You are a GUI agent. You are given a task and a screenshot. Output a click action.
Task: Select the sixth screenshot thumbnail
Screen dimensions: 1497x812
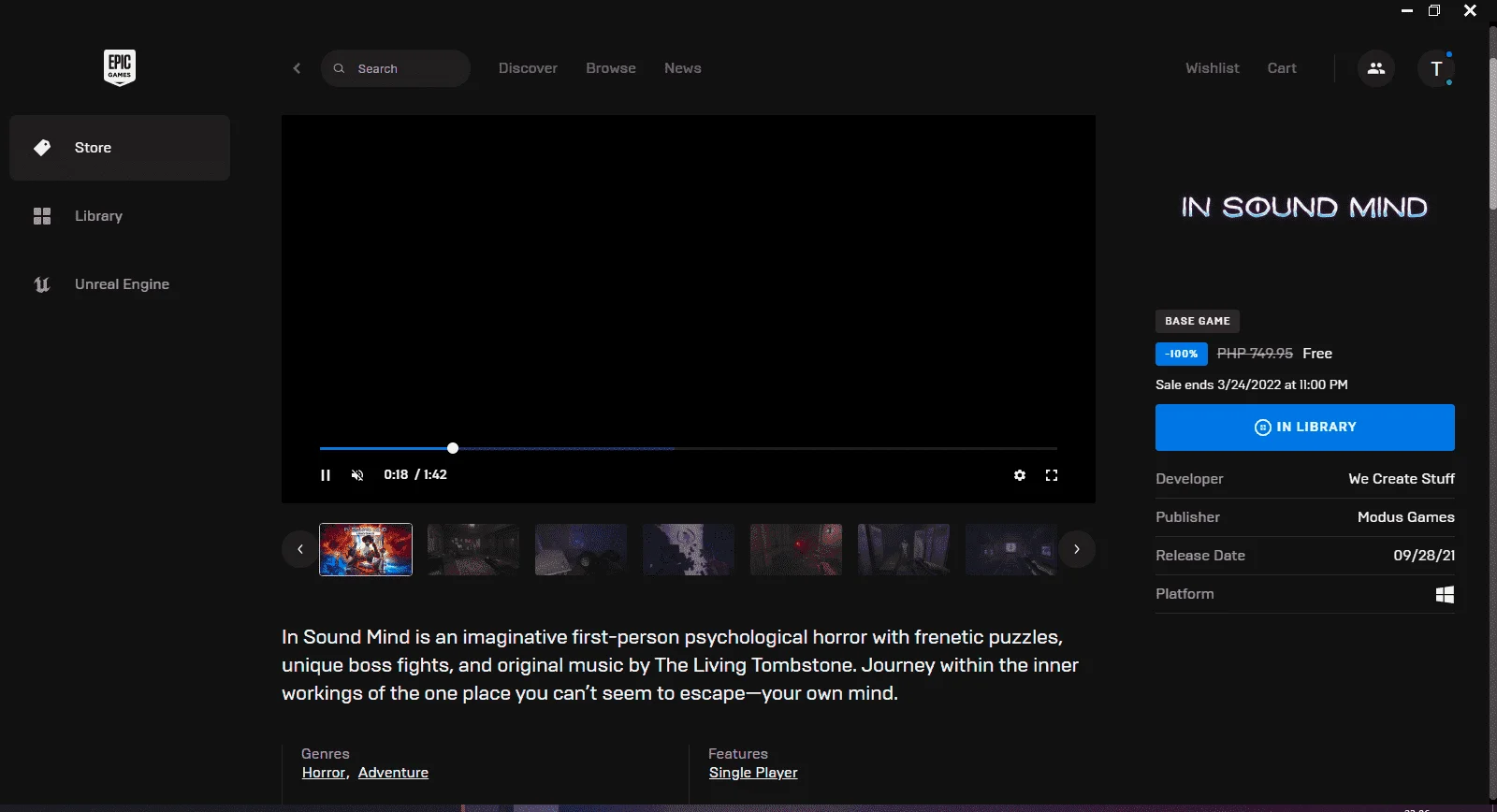pos(904,549)
